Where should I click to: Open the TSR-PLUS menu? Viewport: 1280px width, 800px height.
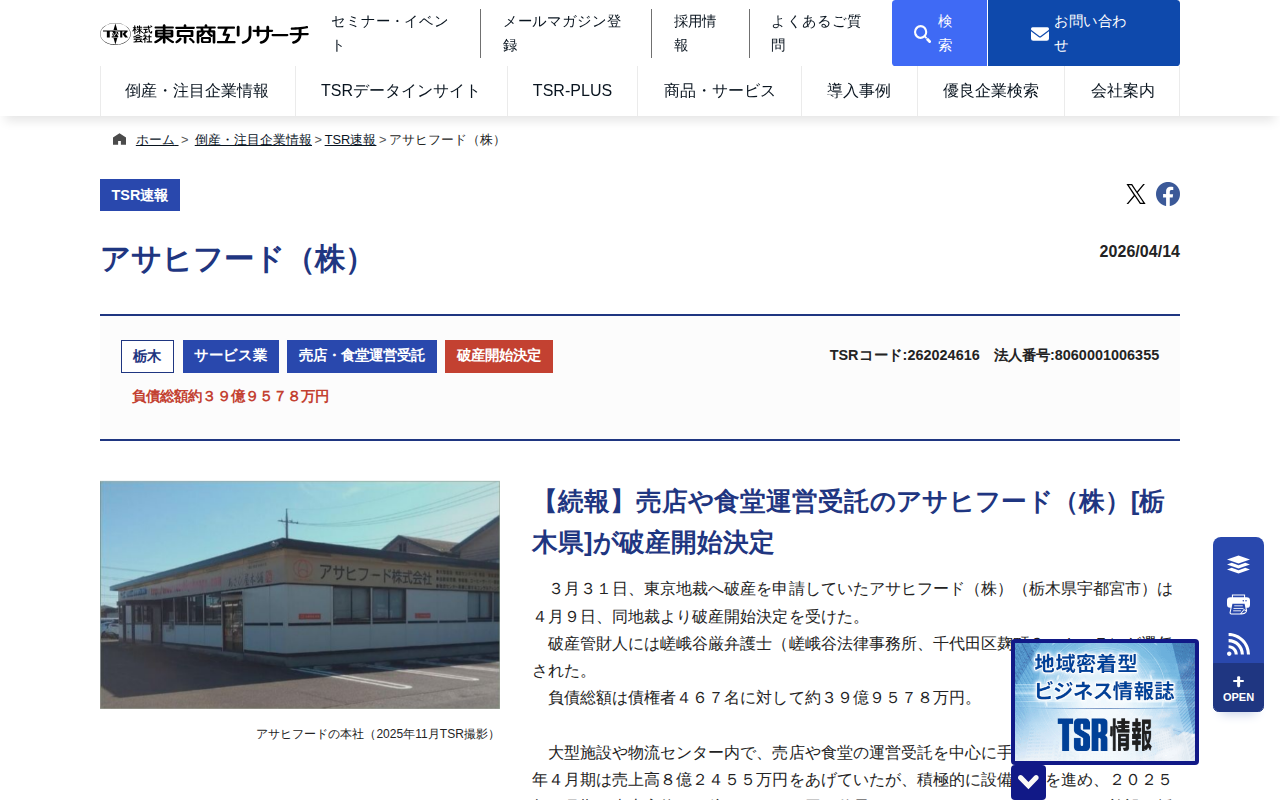click(x=572, y=91)
